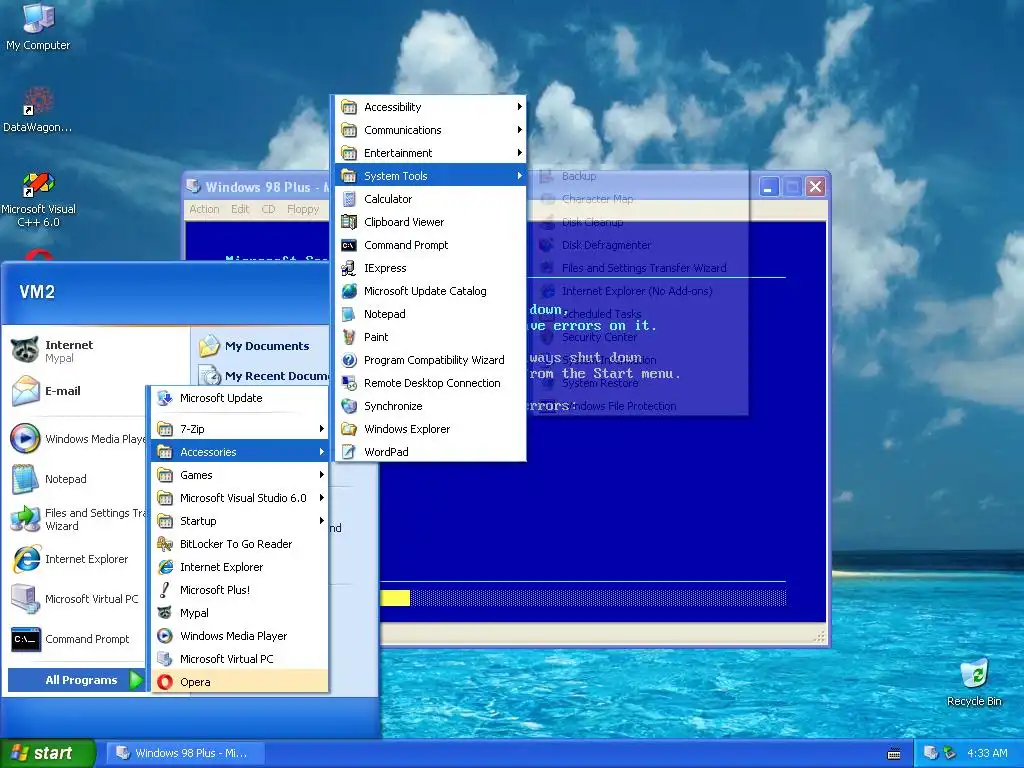Open Internet Explorer from start menu left pane

pyautogui.click(x=77, y=559)
